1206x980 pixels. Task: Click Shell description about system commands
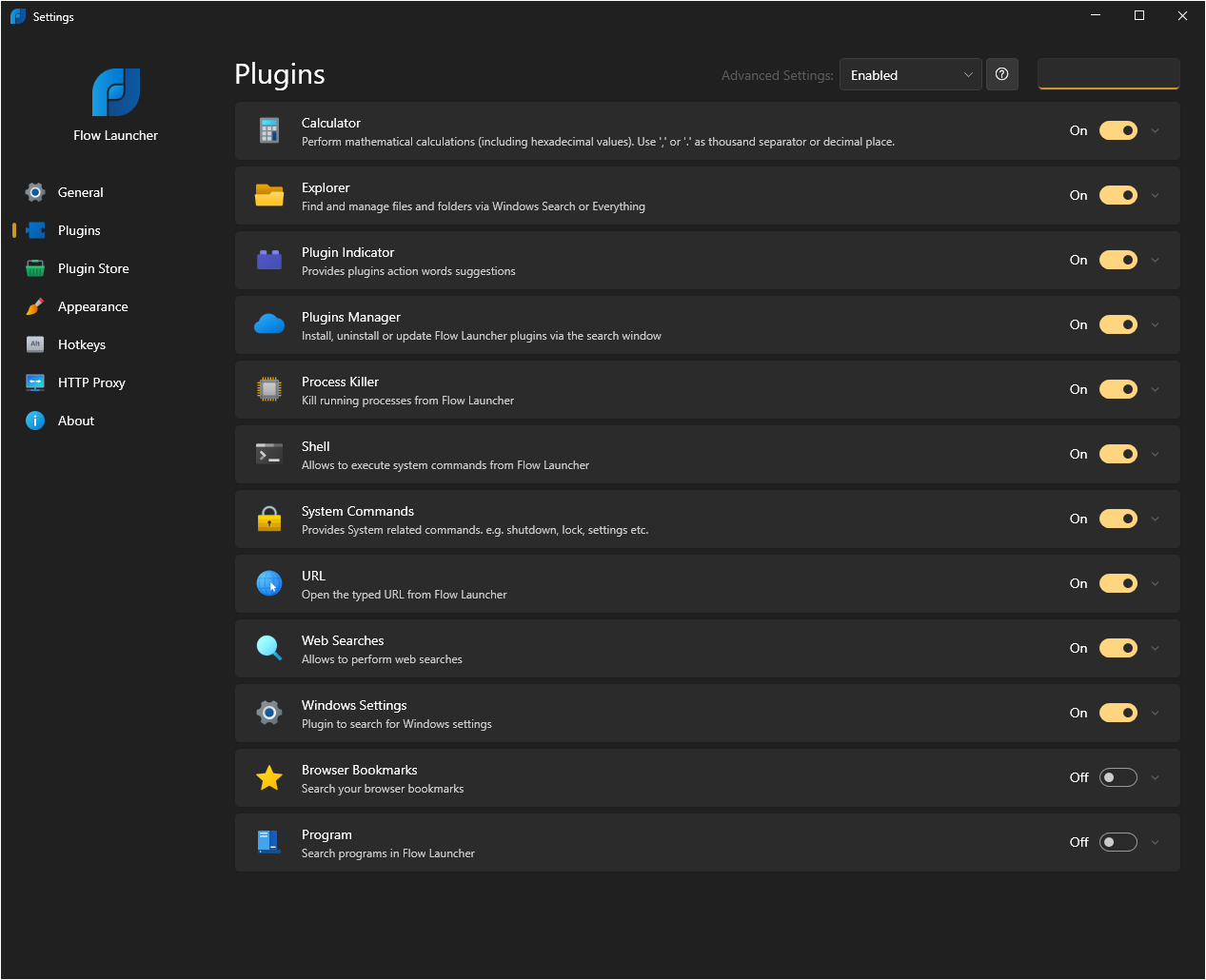tap(445, 465)
